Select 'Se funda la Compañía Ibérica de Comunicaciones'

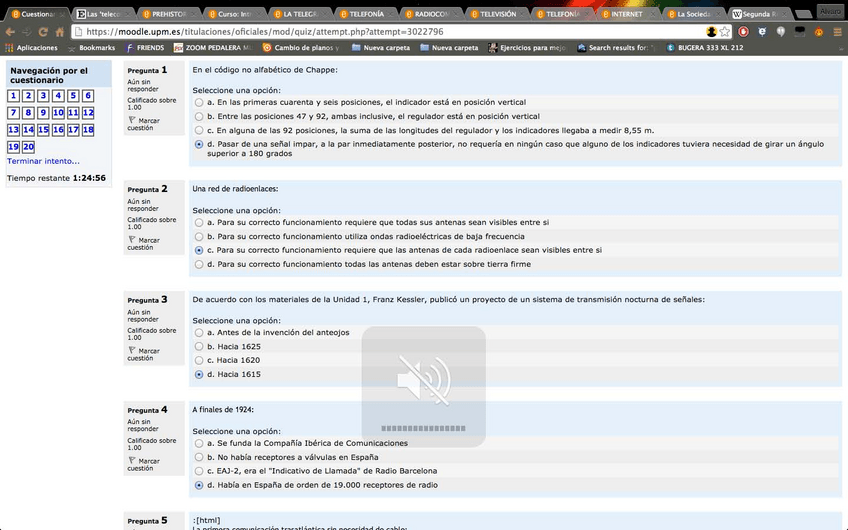pyautogui.click(x=200, y=442)
